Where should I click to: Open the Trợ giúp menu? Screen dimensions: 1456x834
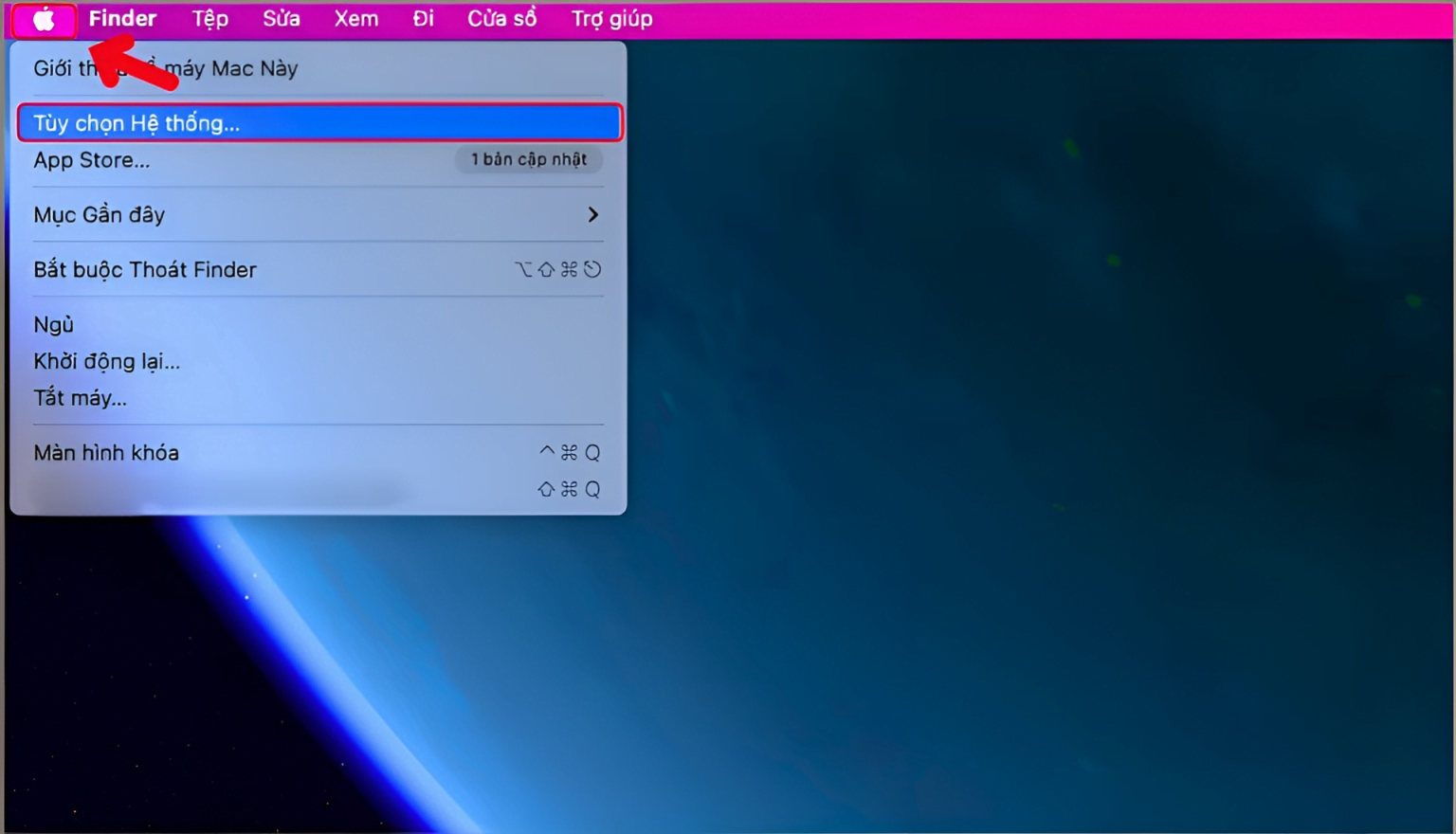(611, 19)
